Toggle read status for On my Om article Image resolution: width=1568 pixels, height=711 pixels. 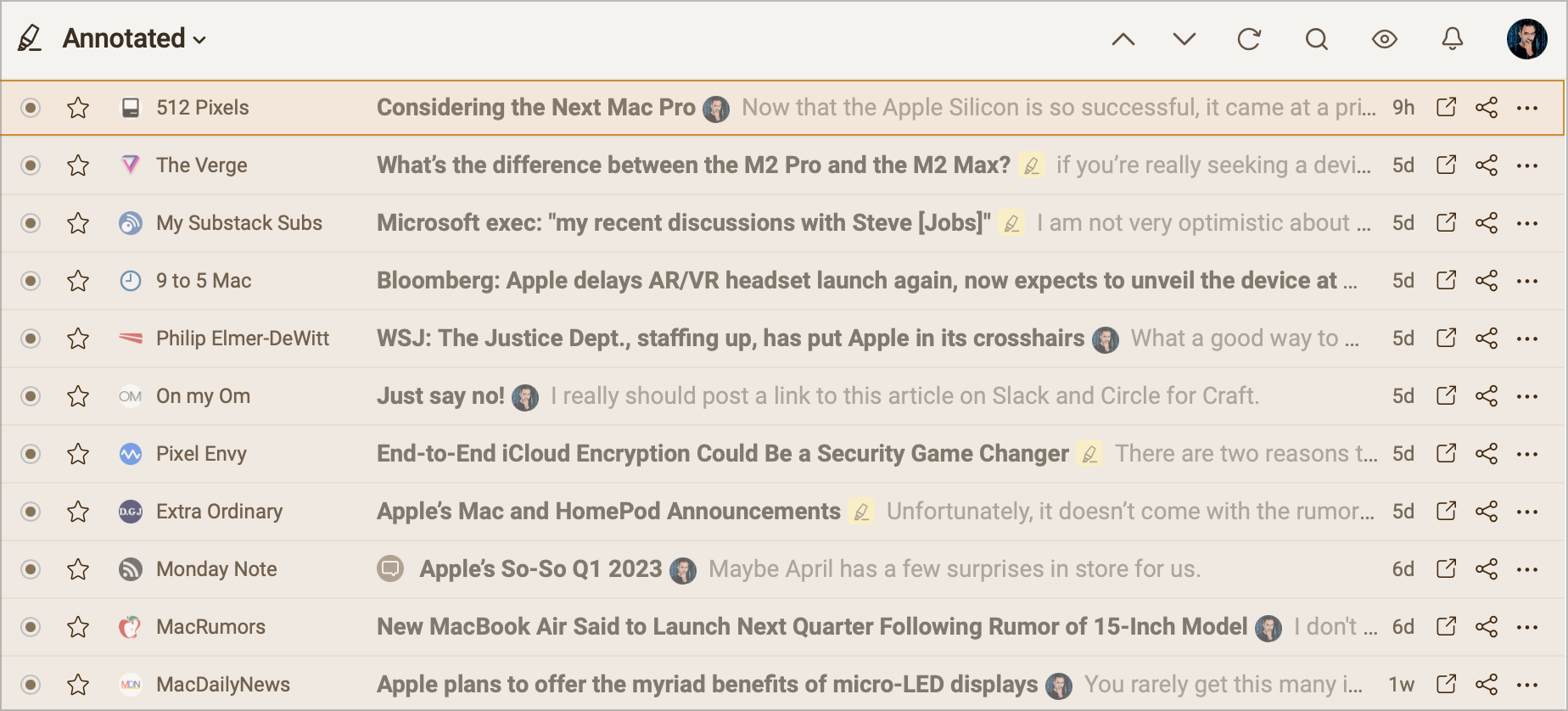pos(31,396)
